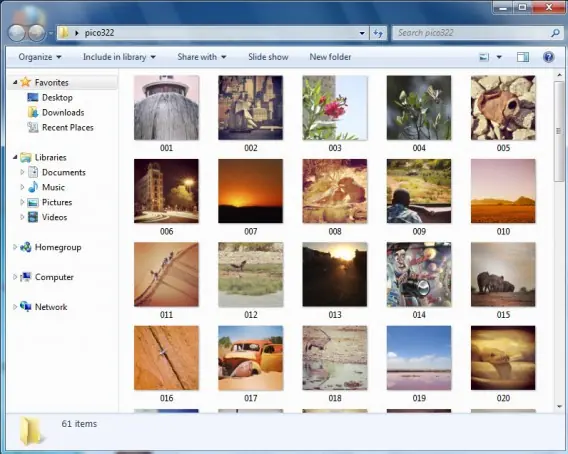Start the Slide show
Image resolution: width=568 pixels, height=454 pixels.
click(x=268, y=57)
